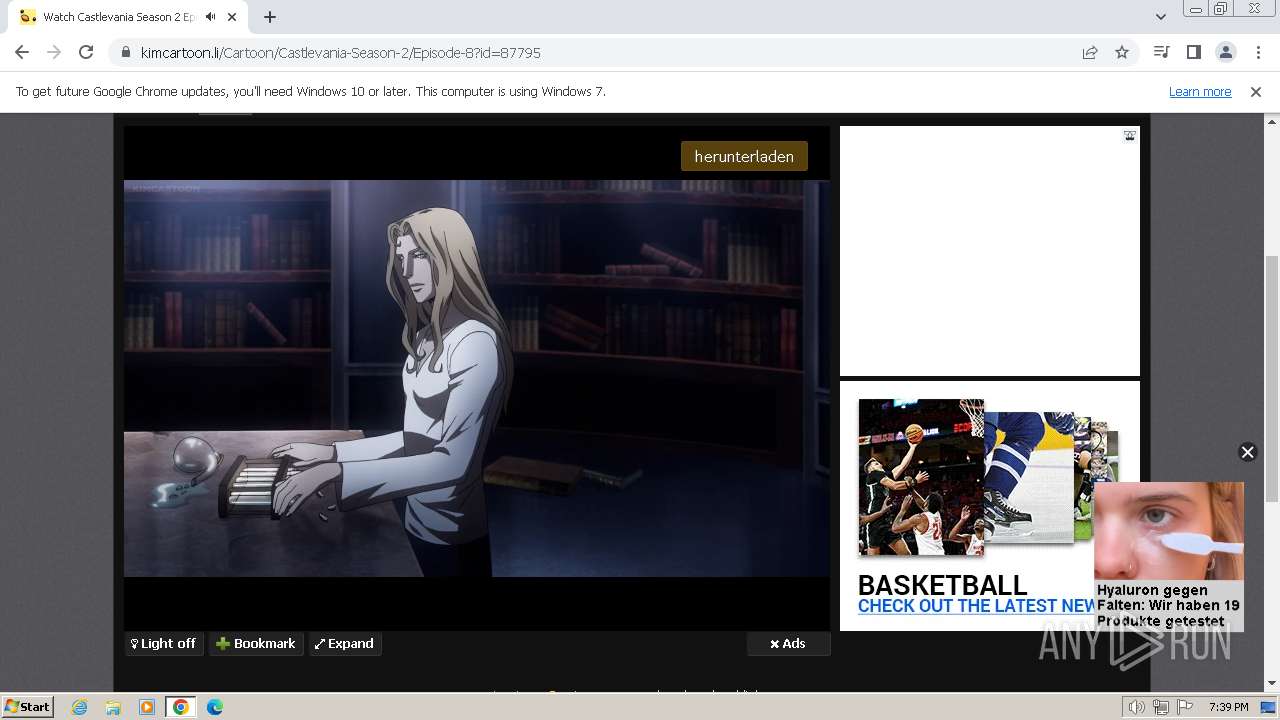Open the network tray icon

[x=1161, y=707]
